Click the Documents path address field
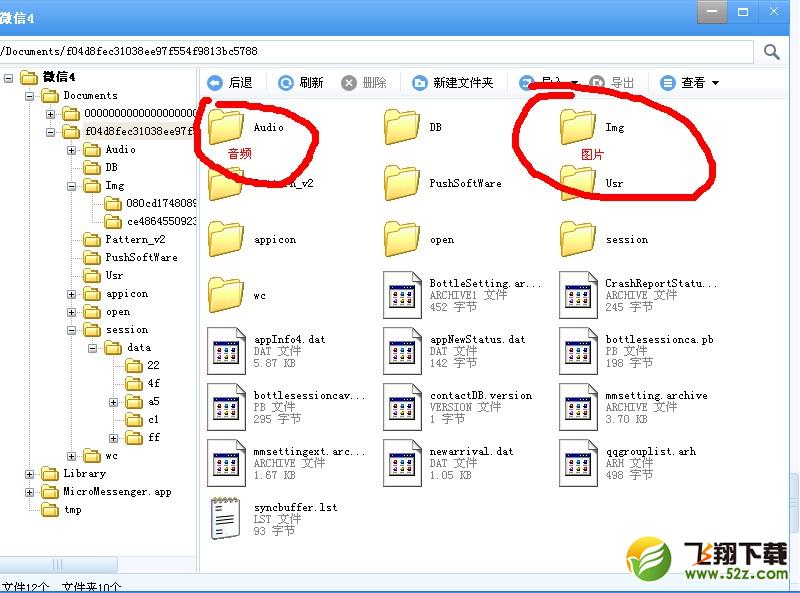 377,52
